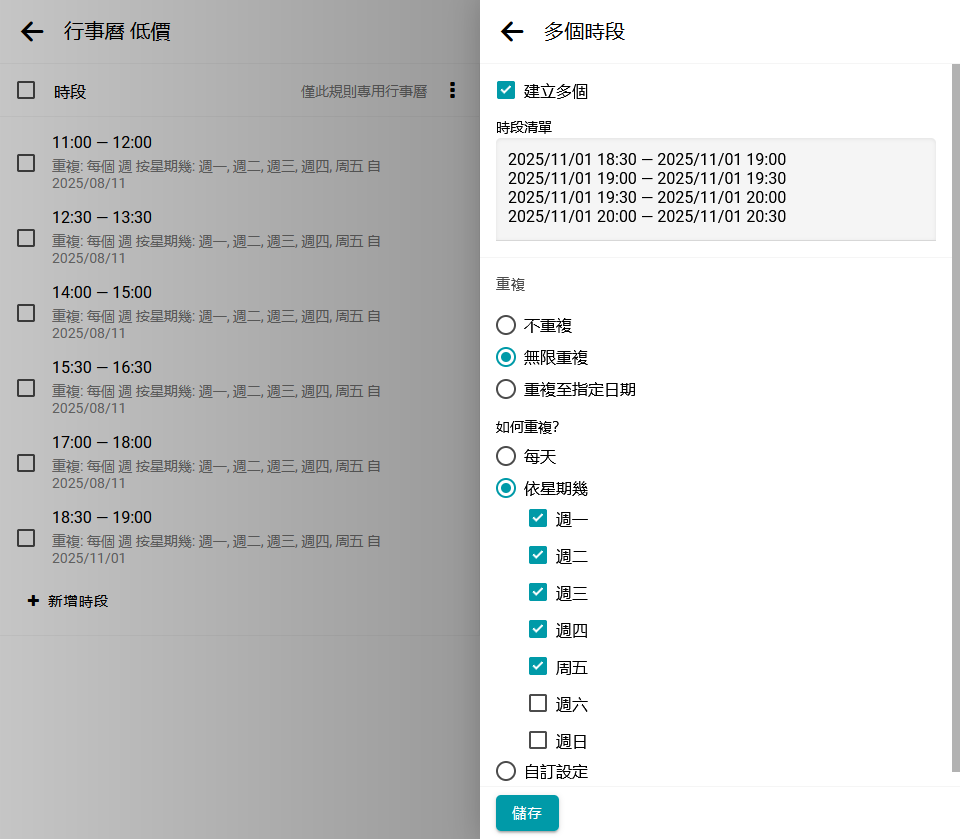The height and width of the screenshot is (839, 960).
Task: Select the 不重複 radio option
Action: click(x=506, y=325)
